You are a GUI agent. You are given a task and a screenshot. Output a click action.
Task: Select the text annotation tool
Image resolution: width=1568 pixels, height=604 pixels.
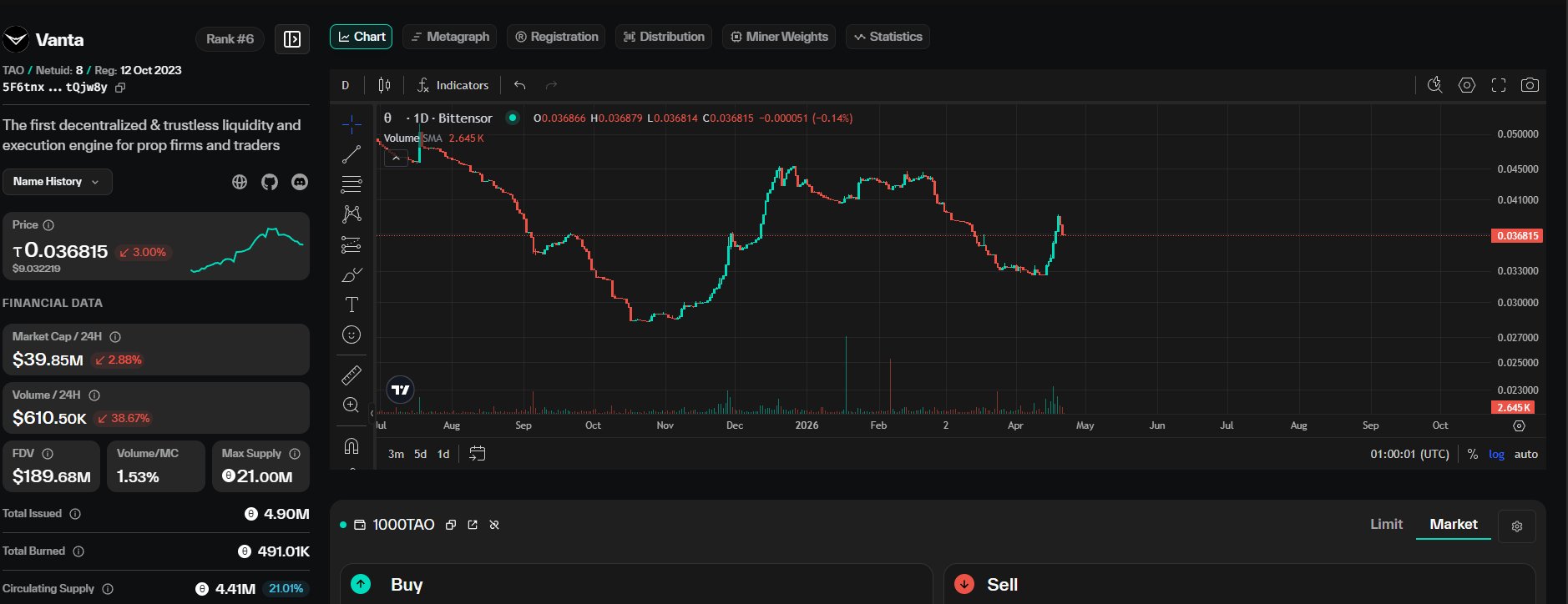tap(352, 305)
